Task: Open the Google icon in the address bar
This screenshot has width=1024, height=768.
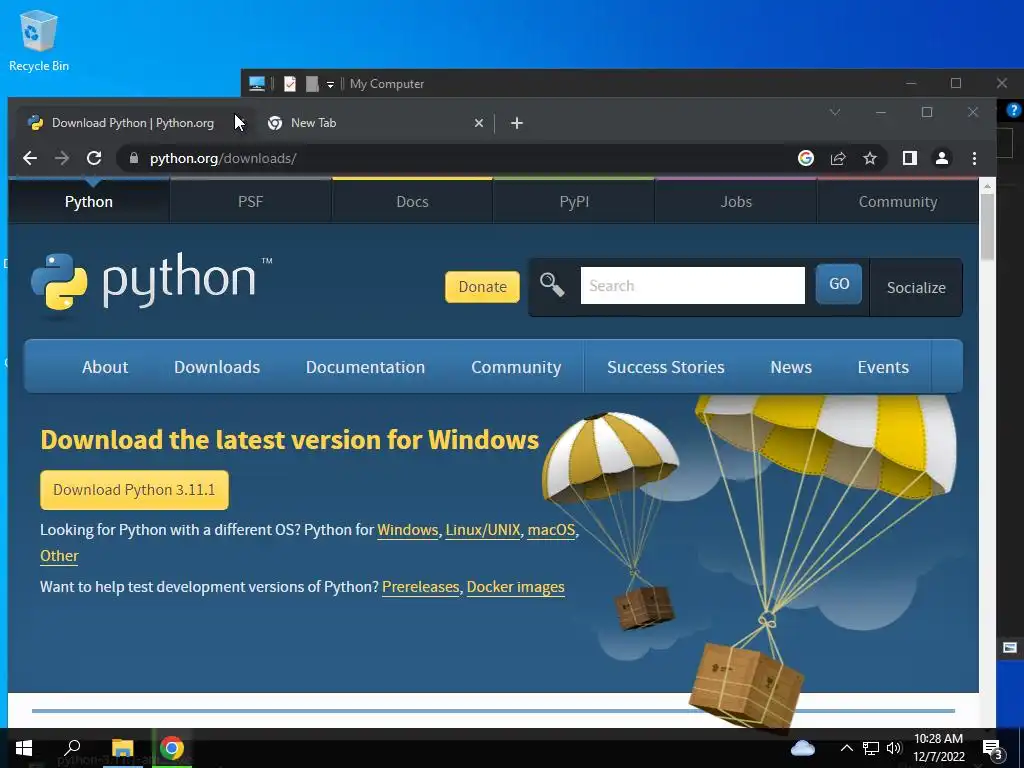Action: coord(806,158)
